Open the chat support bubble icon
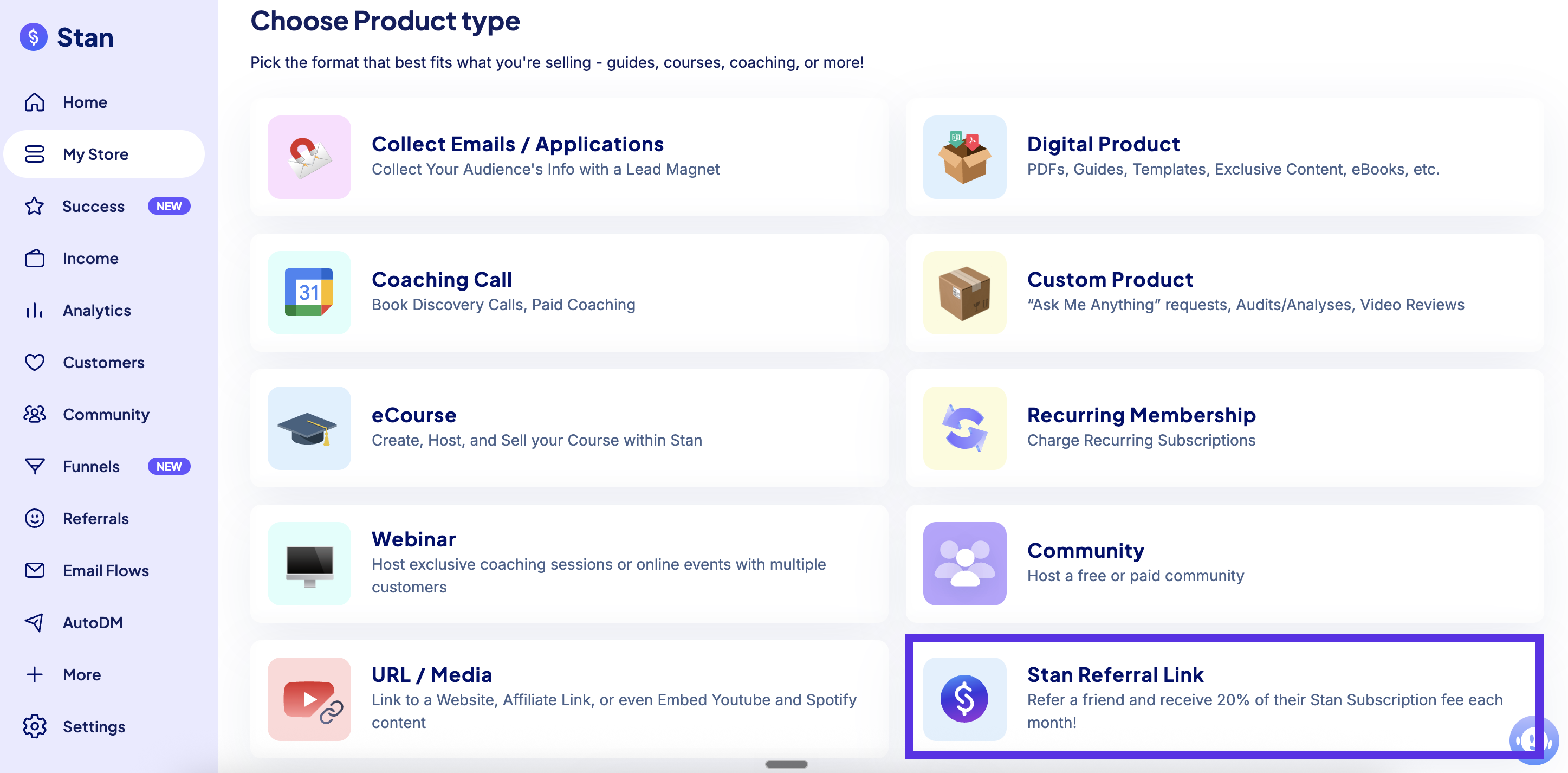This screenshot has height=773, width=1568. [x=1534, y=740]
